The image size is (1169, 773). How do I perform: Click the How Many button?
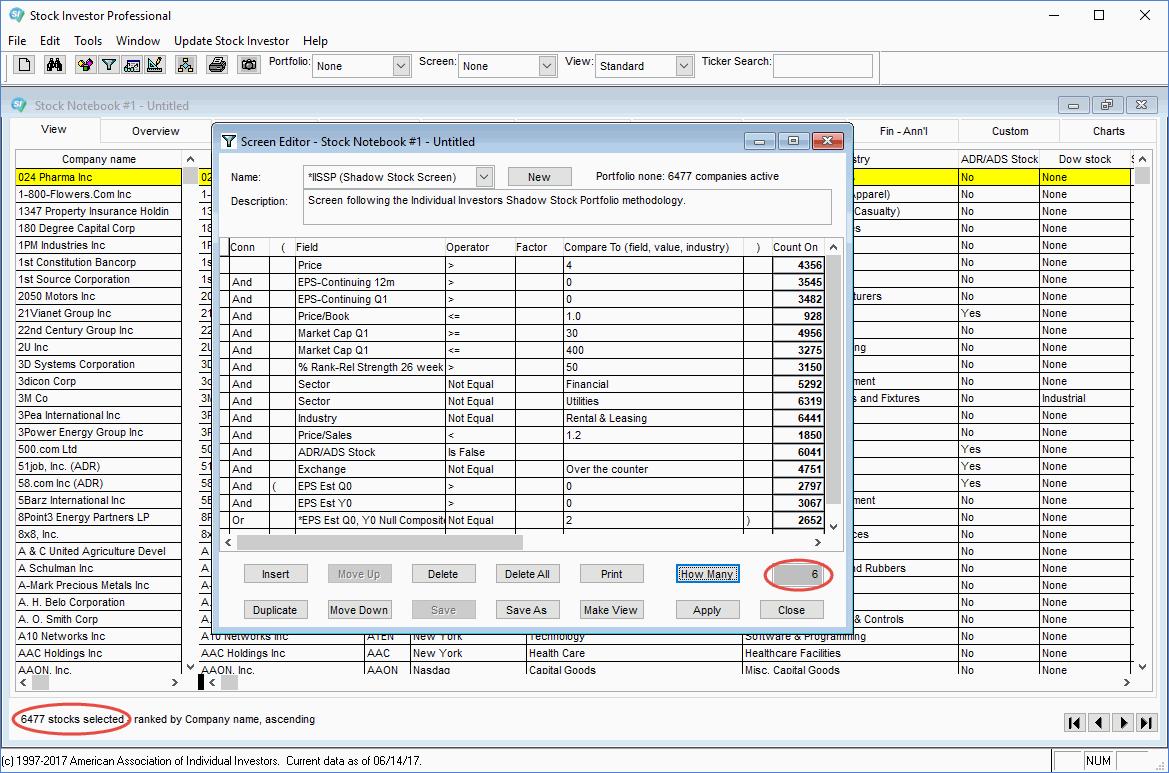pos(707,573)
